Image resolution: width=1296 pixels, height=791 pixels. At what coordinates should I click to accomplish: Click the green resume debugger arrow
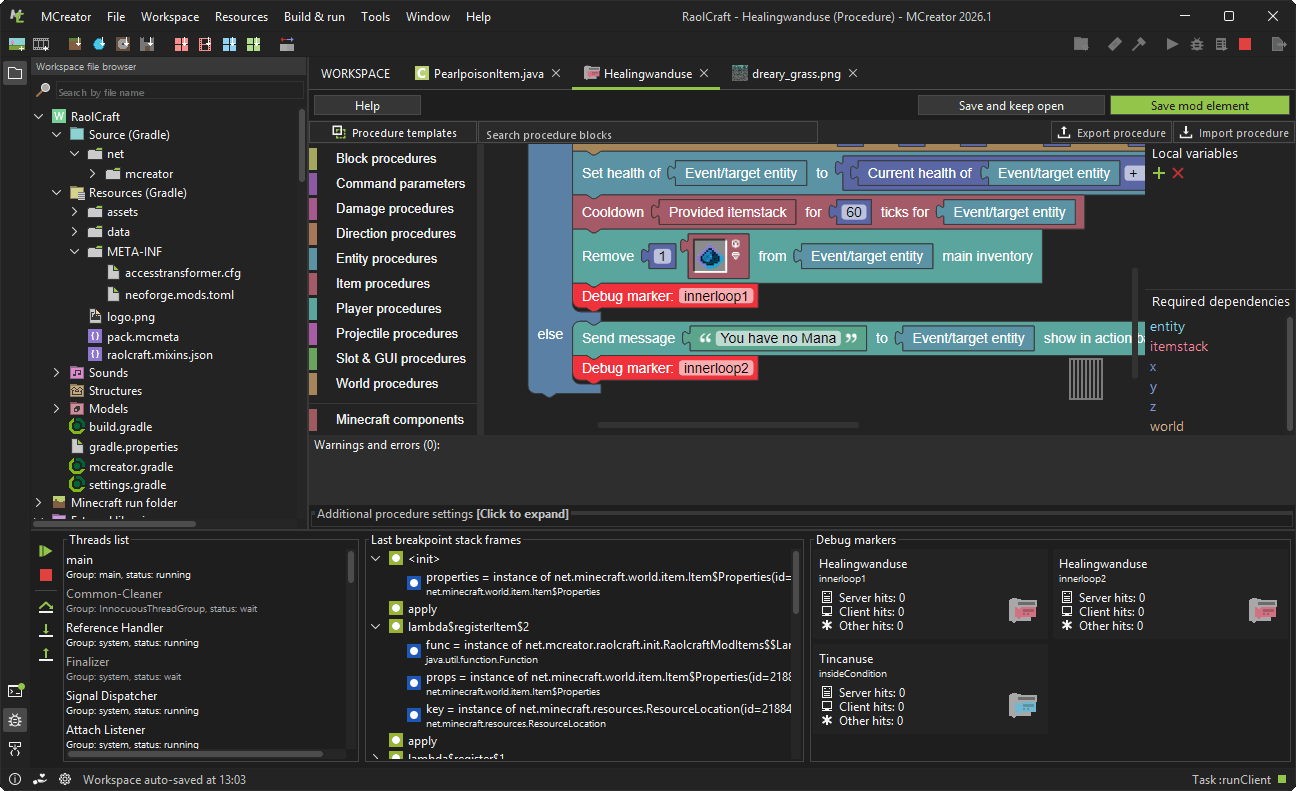(x=45, y=551)
